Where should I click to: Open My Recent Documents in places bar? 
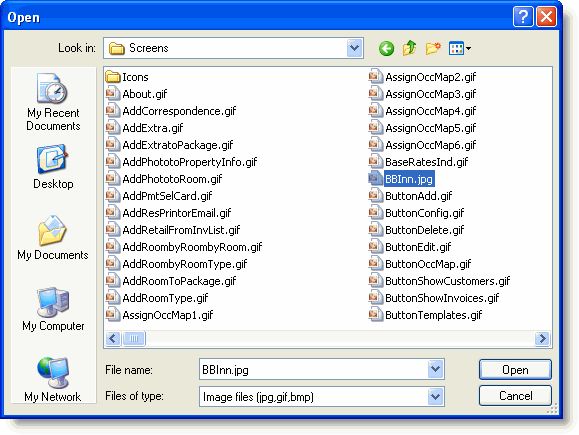[x=53, y=102]
